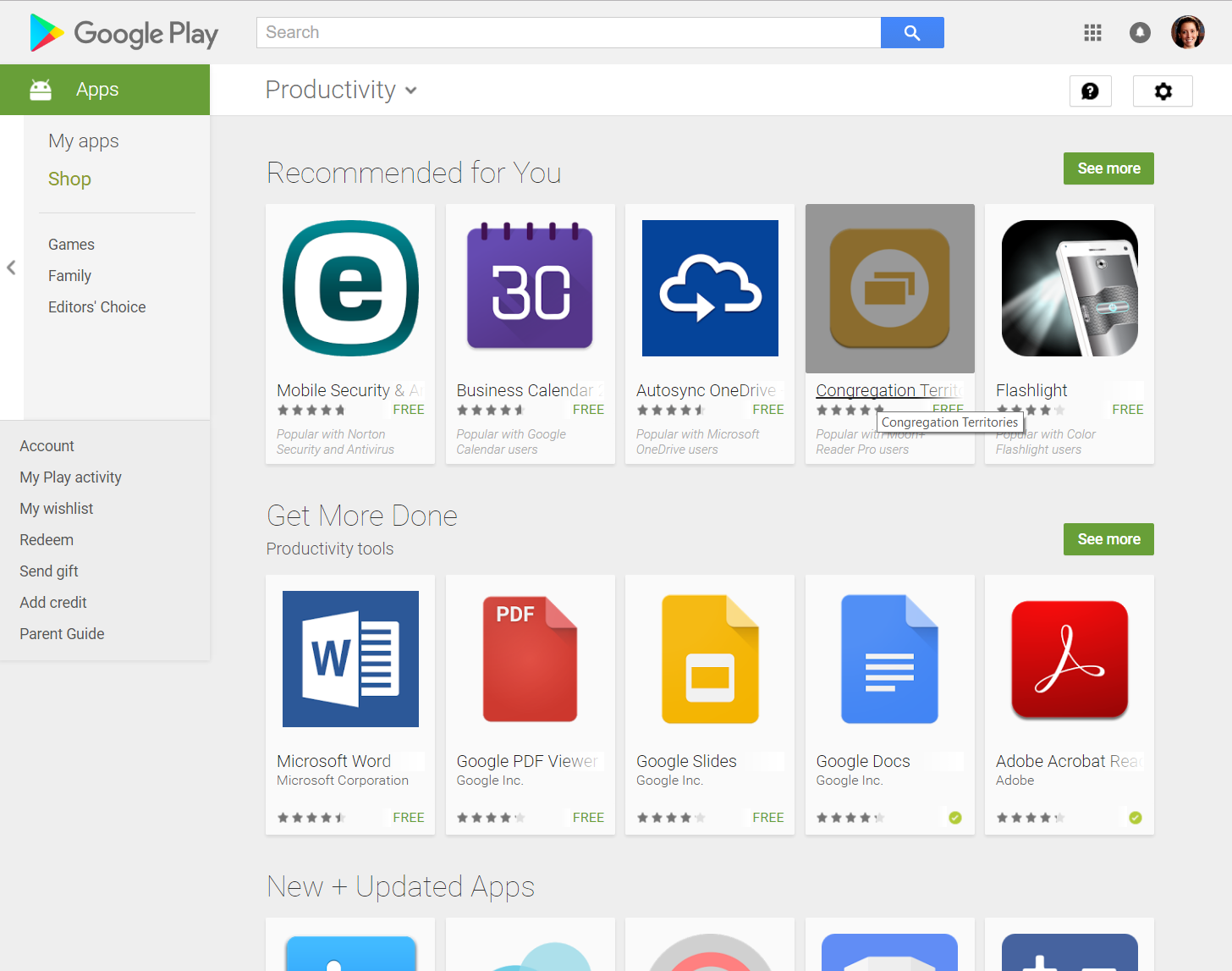Screen dimensions: 1232x971
Task: Open the settings gear button
Action: click(1163, 91)
